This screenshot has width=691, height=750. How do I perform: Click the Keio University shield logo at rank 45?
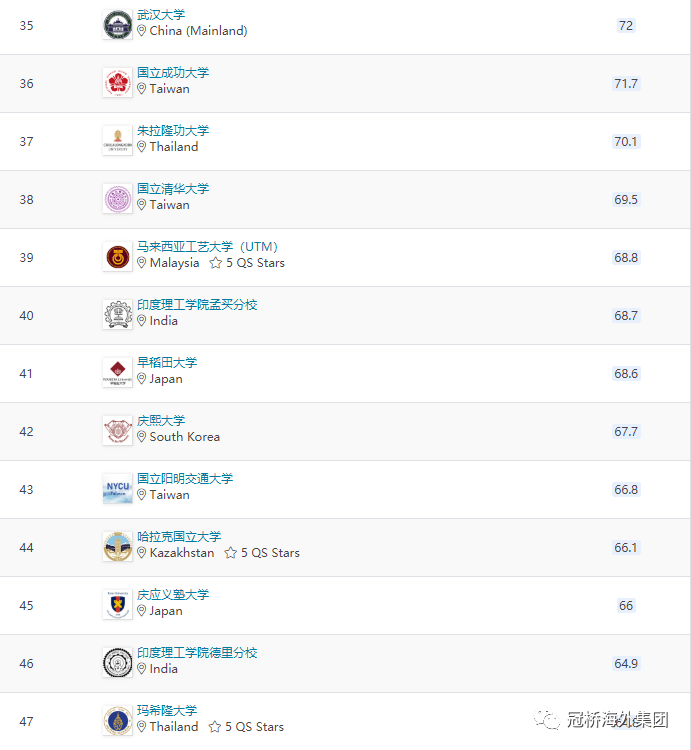118,605
